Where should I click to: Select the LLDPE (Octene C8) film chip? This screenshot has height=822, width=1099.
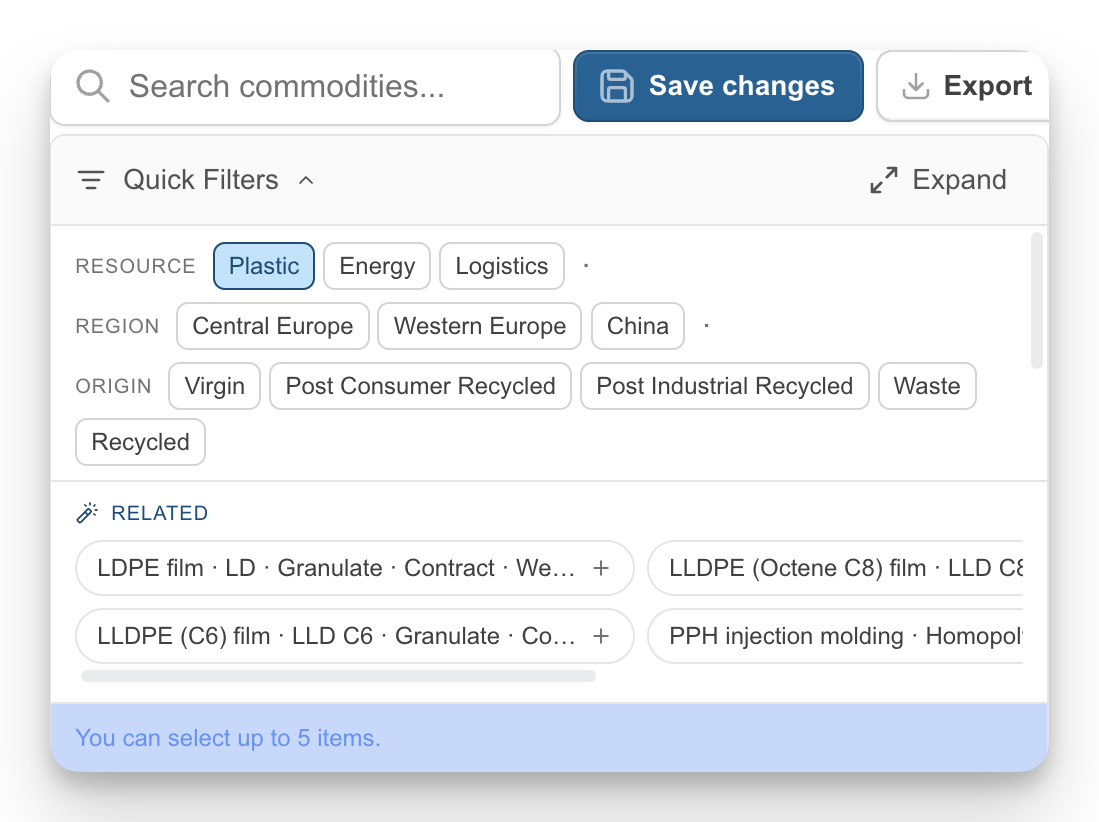click(835, 568)
